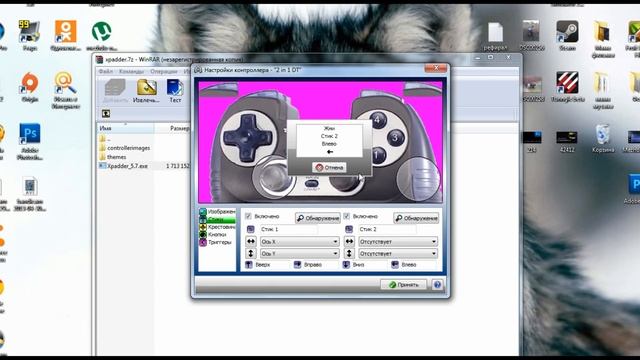Open the Steam desktop shortcut
640x360 pixels.
[x=567, y=36]
